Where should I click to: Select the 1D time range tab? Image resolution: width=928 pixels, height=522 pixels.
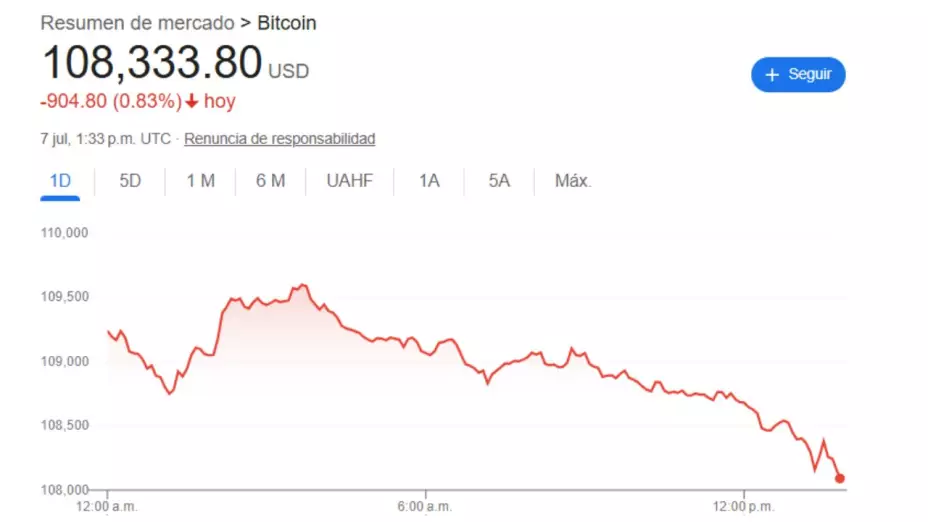click(x=60, y=181)
